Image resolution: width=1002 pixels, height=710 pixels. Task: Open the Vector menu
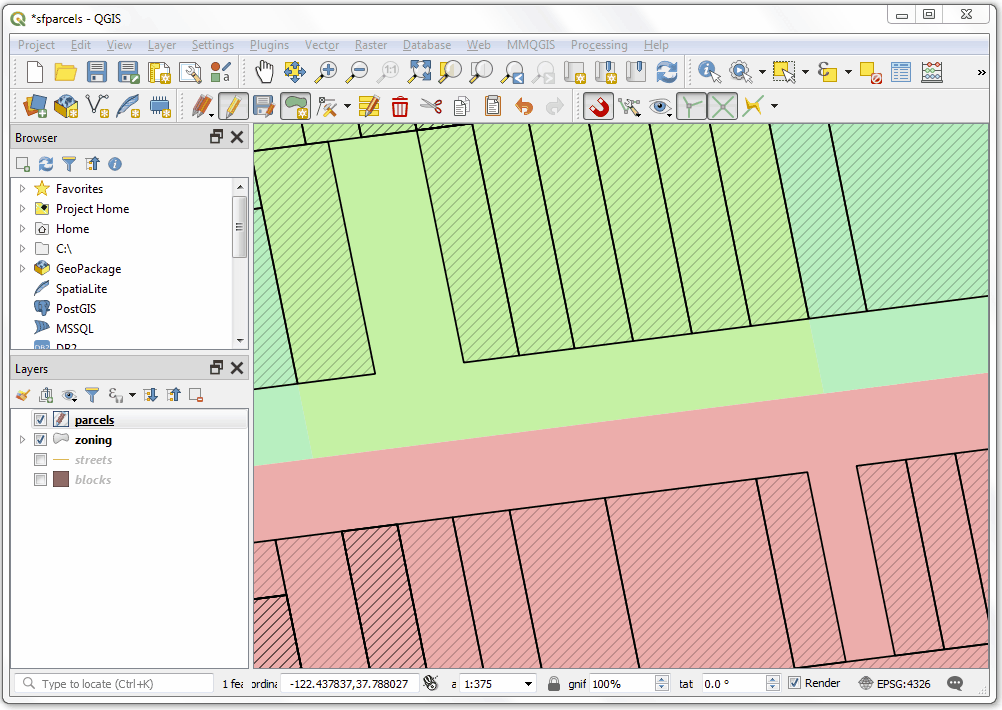pos(322,45)
